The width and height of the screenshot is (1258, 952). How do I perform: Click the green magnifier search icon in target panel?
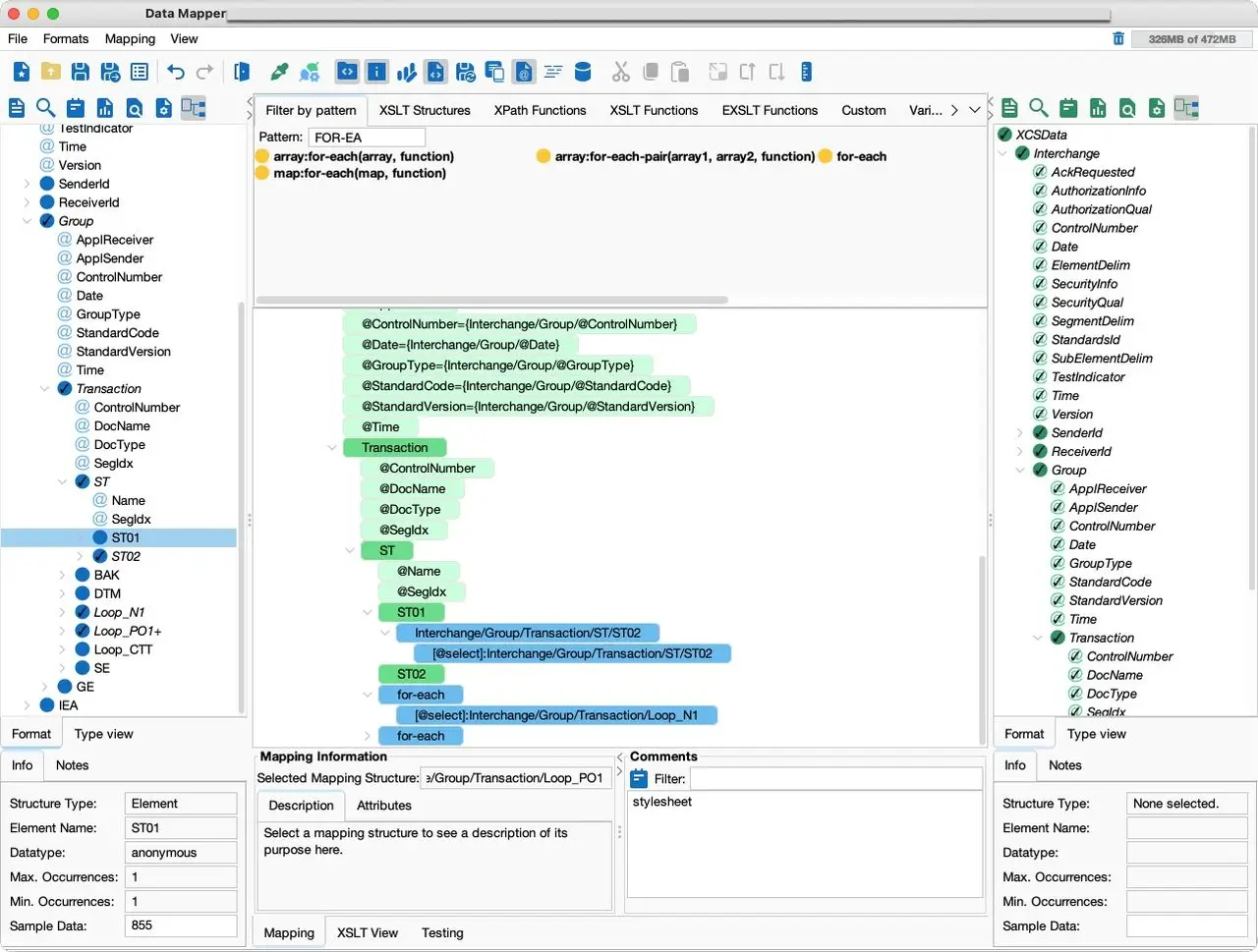(x=1039, y=108)
